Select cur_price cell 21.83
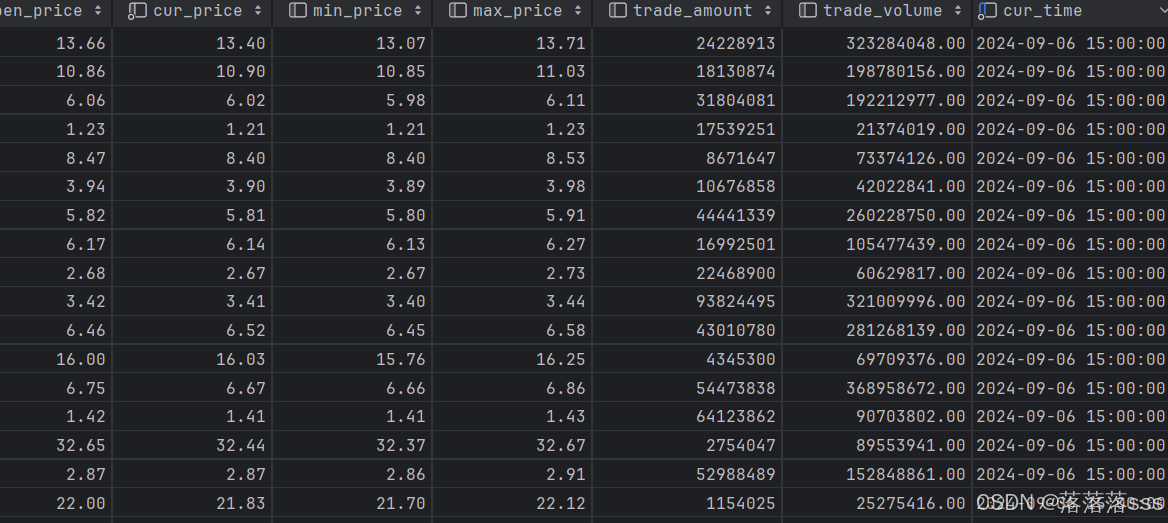Screen dimensions: 1168x523 [241, 503]
